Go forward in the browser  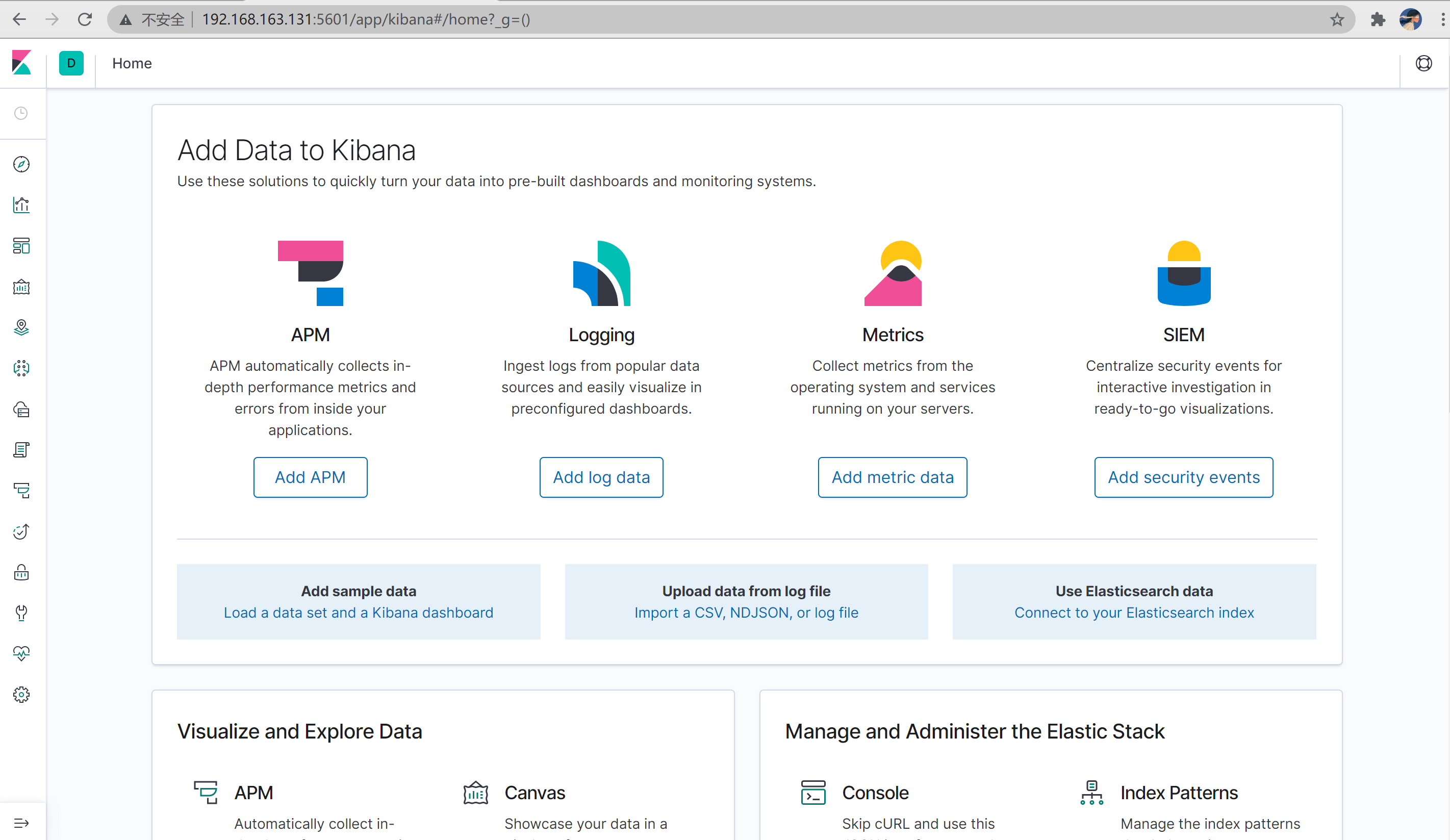53,19
